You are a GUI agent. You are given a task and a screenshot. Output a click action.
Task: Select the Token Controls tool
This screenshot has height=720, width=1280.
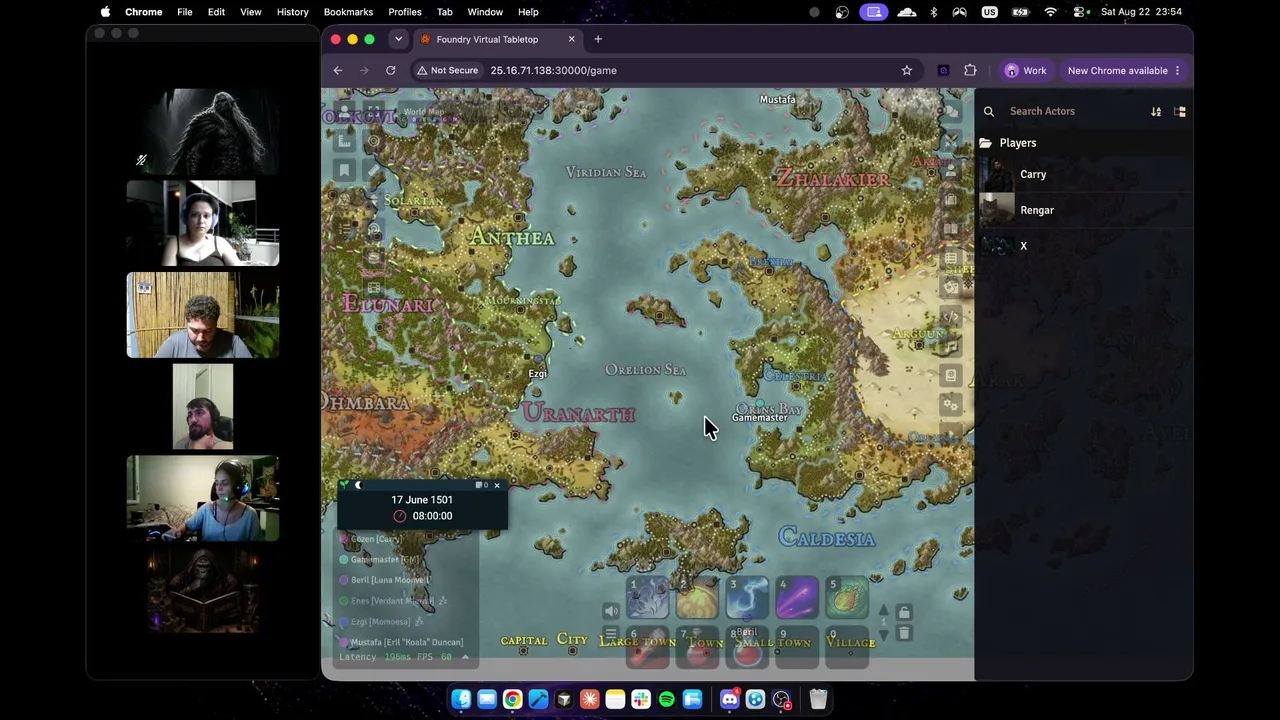click(x=345, y=112)
